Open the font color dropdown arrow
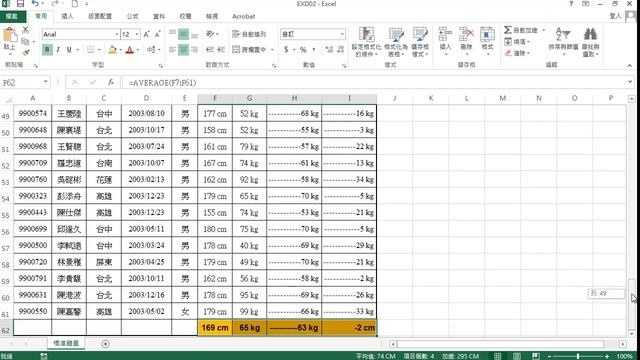 click(138, 50)
